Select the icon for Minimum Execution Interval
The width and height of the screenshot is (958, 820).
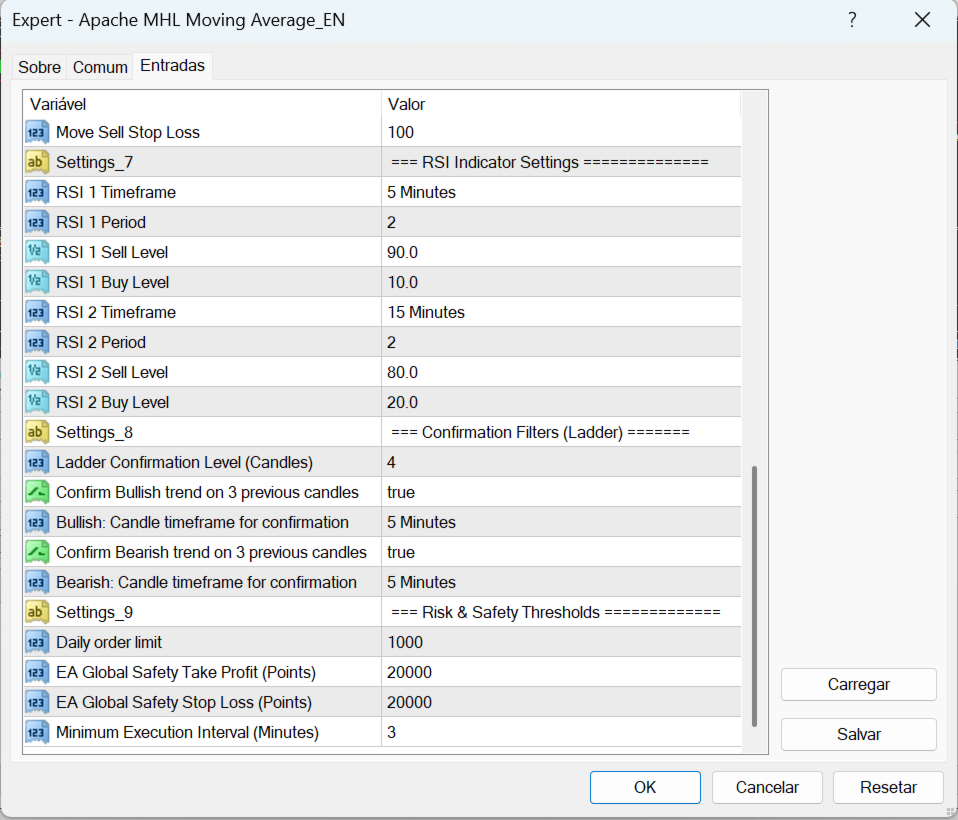coord(37,732)
